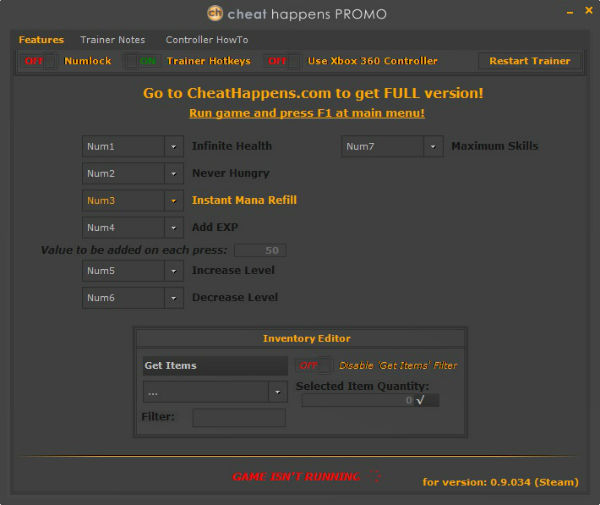Open the Controller HowTo tab
The height and width of the screenshot is (505, 600).
(207, 40)
